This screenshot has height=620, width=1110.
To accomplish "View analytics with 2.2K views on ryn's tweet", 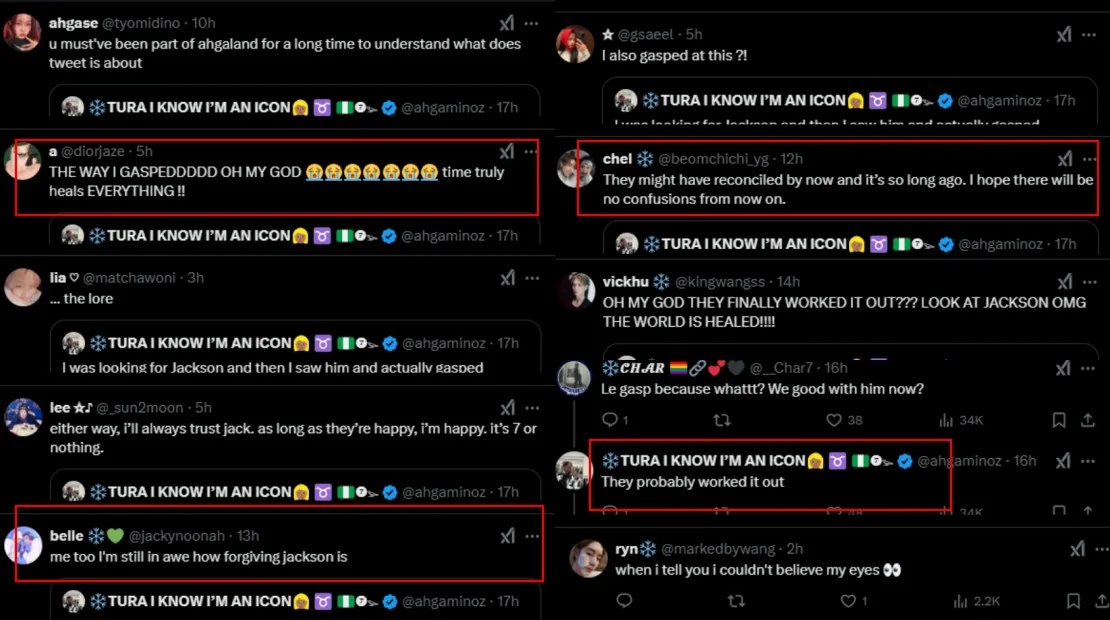I will (x=977, y=601).
